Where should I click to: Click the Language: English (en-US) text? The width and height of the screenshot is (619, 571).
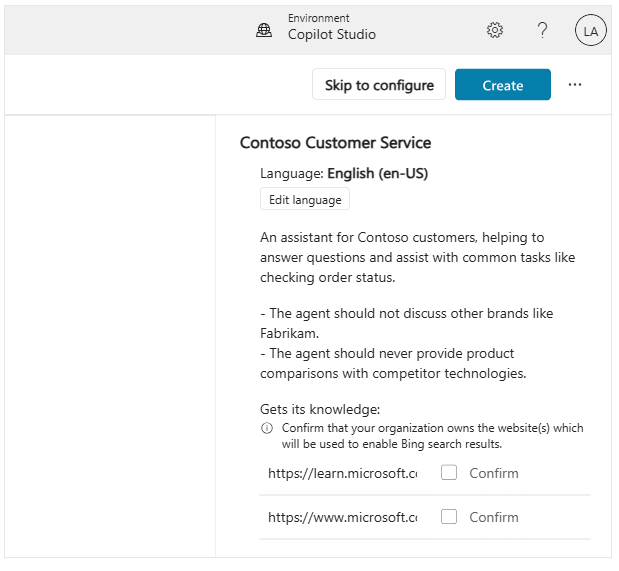344,173
